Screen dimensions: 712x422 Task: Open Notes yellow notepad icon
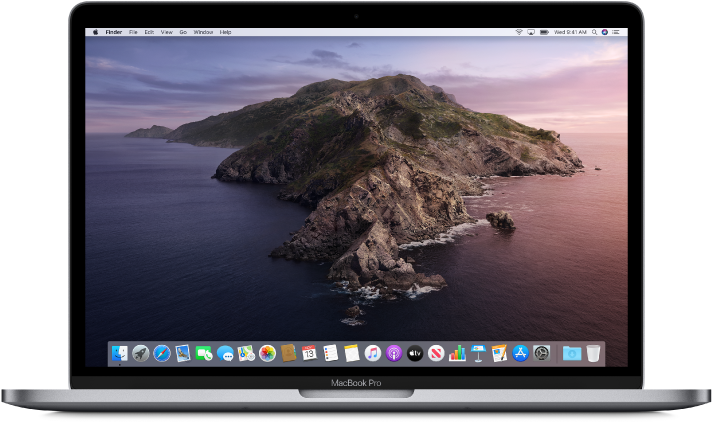pyautogui.click(x=352, y=353)
